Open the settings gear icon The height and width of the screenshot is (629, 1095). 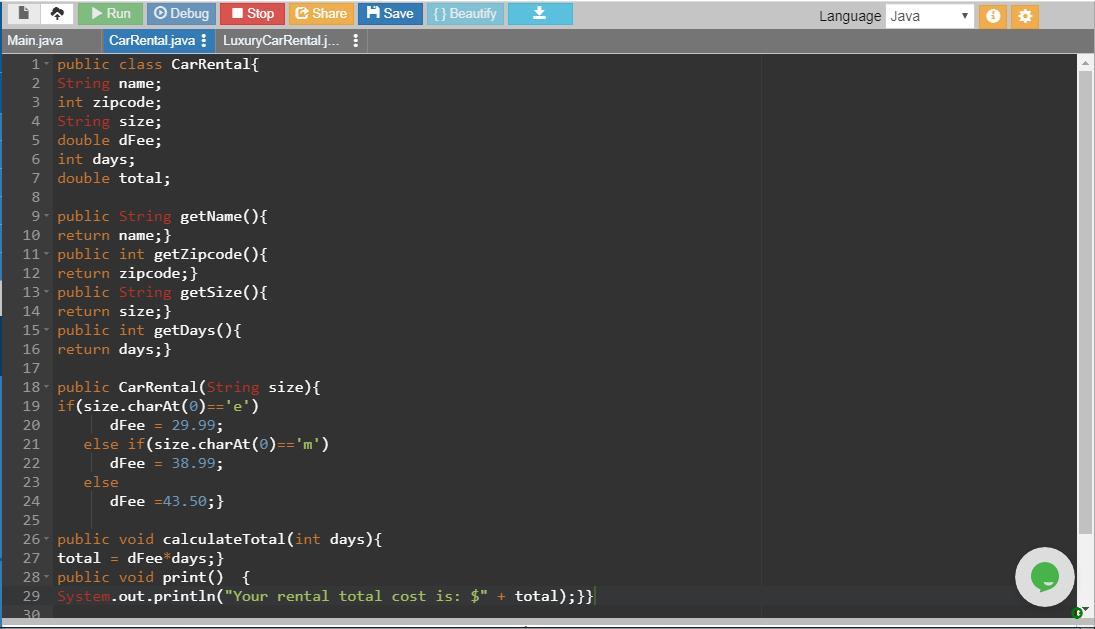(x=1025, y=16)
